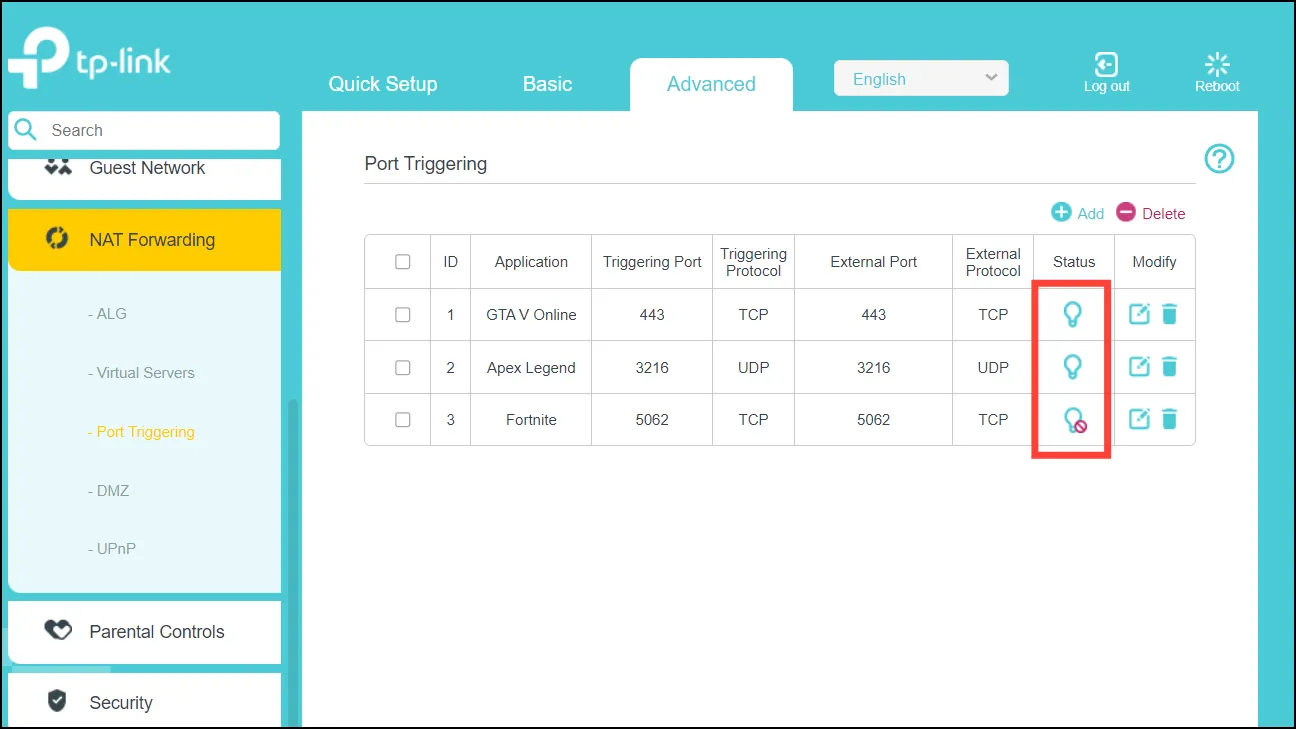The image size is (1296, 729).
Task: Click the Port Triggering page heading
Action: point(426,163)
